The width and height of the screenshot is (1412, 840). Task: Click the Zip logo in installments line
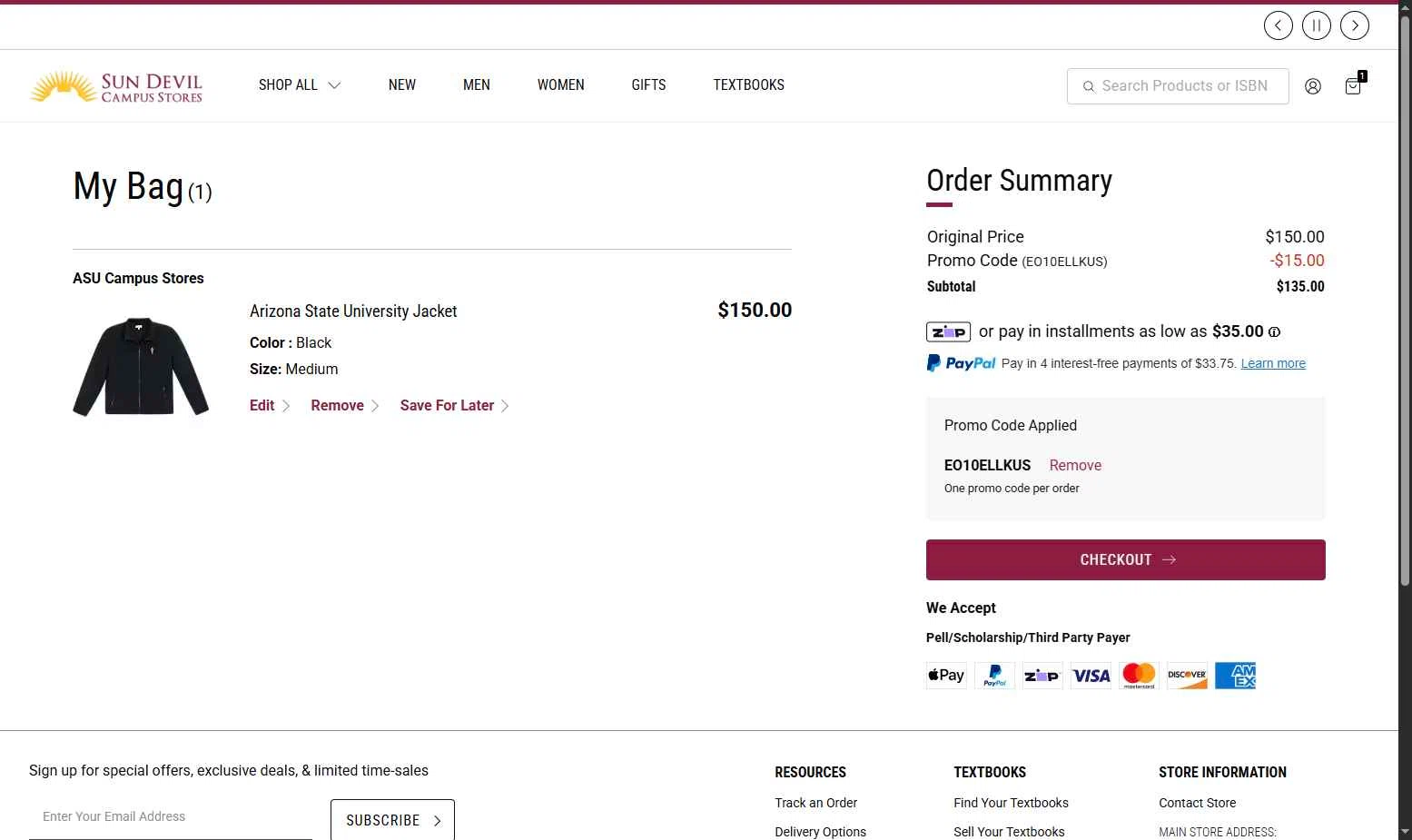pos(948,332)
